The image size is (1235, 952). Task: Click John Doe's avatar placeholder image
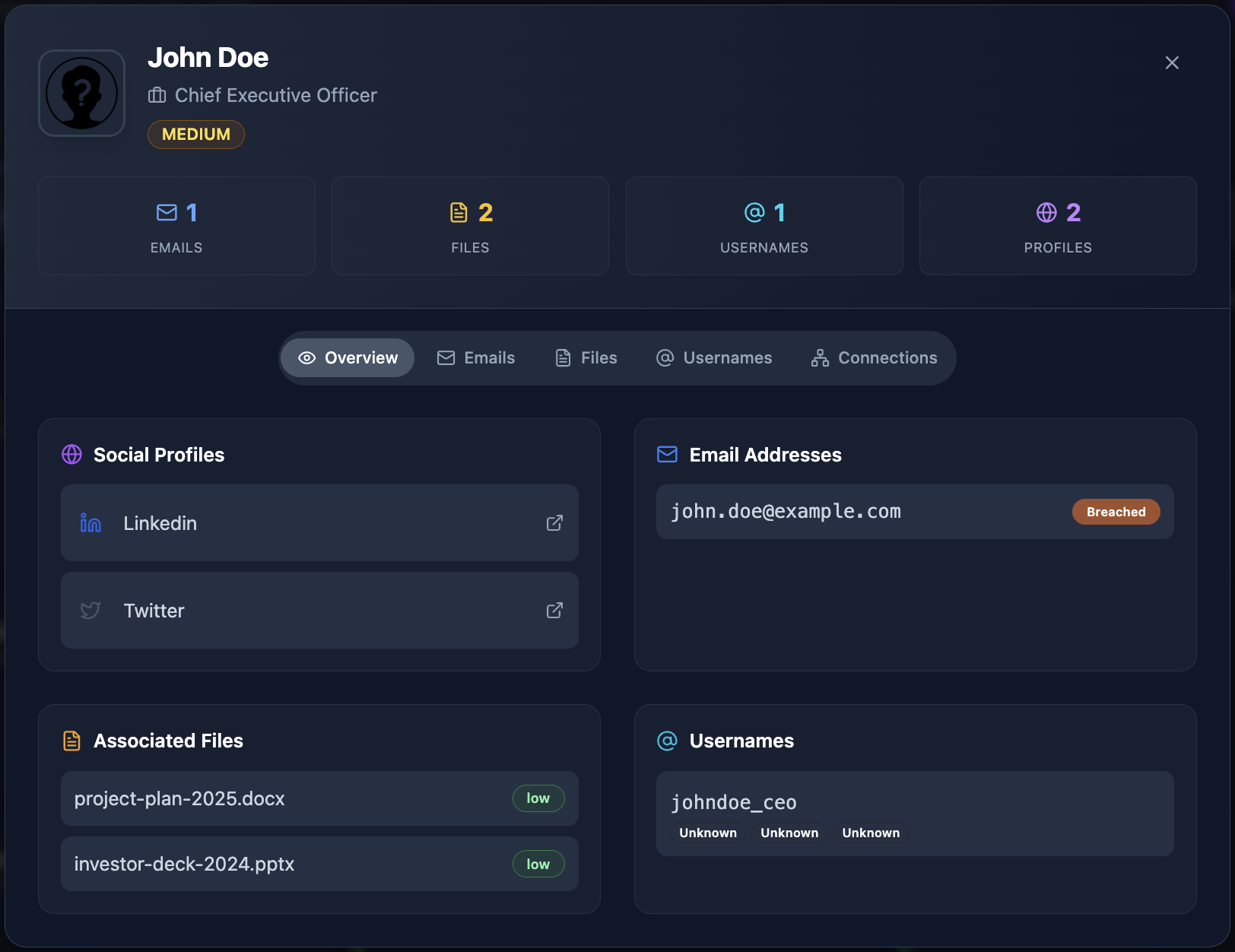[81, 93]
